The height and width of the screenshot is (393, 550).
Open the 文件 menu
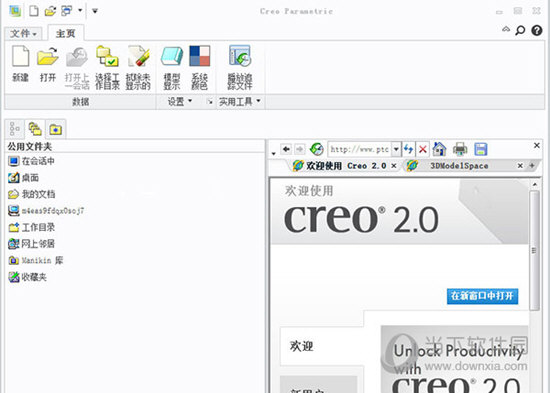tap(23, 34)
